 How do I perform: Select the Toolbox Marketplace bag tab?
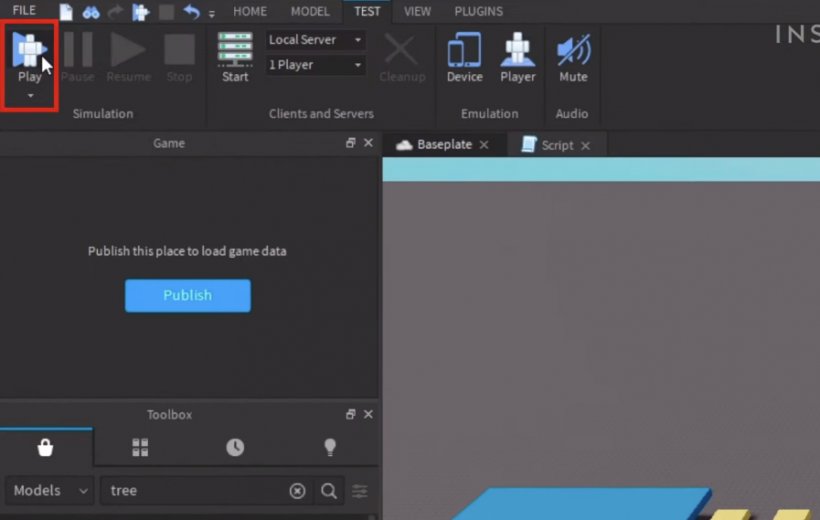(x=45, y=447)
